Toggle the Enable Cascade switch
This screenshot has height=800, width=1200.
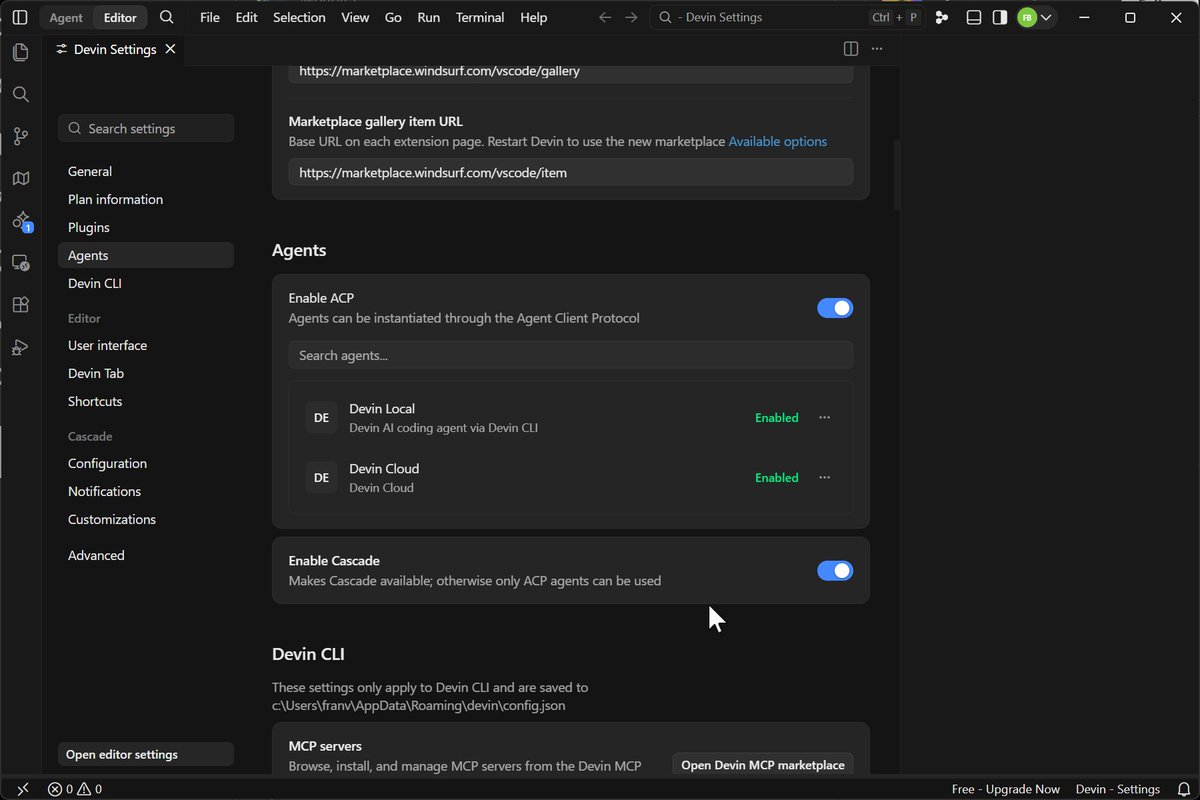(835, 571)
